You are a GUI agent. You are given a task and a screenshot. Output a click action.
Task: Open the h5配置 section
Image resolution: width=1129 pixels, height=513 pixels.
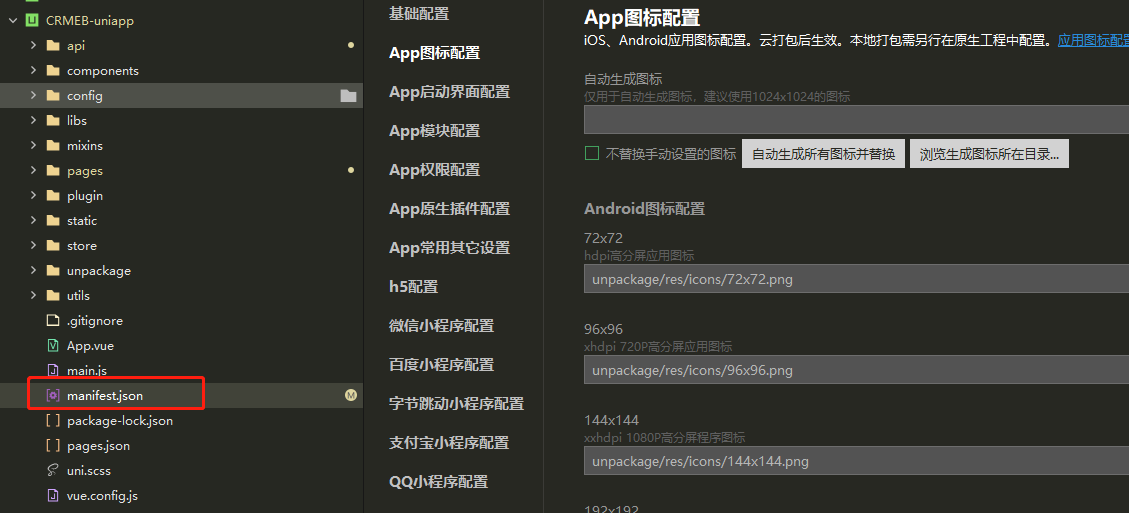(x=413, y=287)
